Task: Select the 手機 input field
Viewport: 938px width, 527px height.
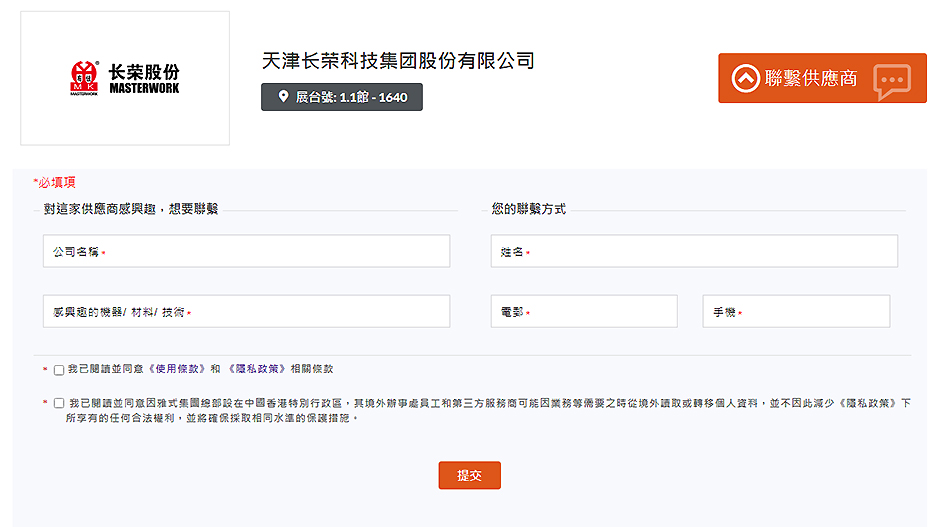Action: click(x=796, y=312)
